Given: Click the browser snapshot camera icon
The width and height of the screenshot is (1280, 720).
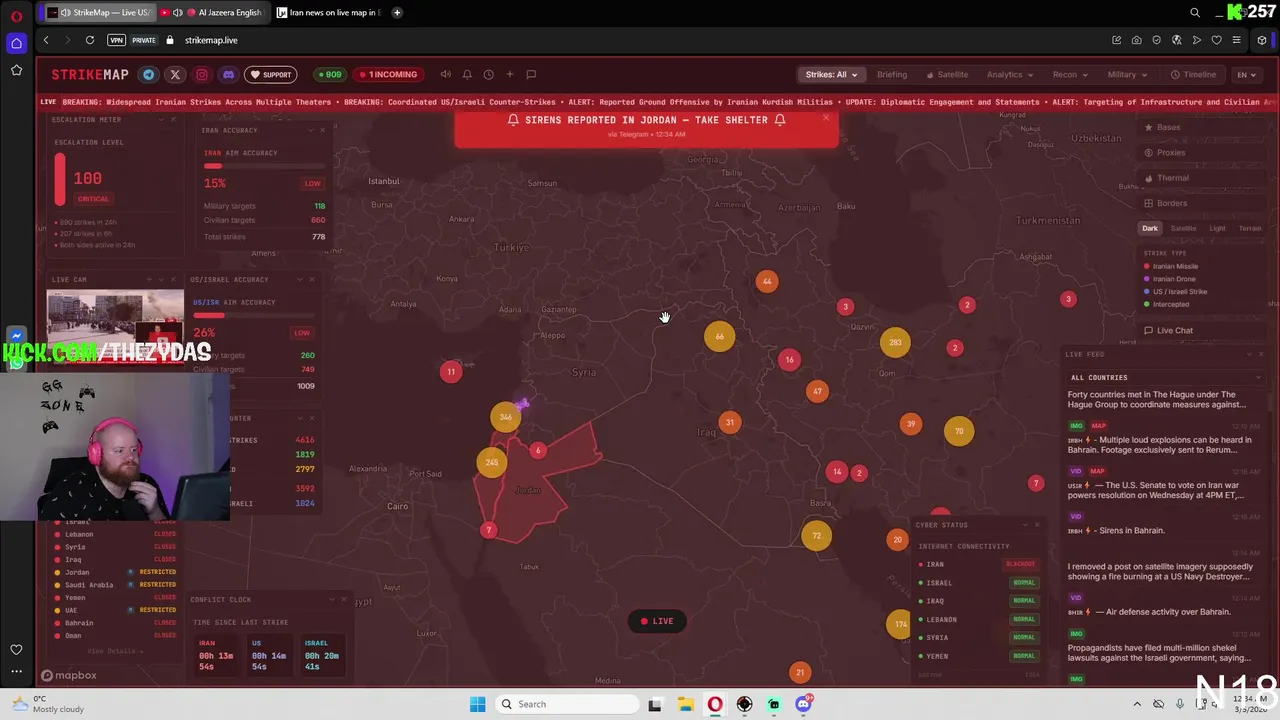Looking at the screenshot, I should pyautogui.click(x=1136, y=40).
